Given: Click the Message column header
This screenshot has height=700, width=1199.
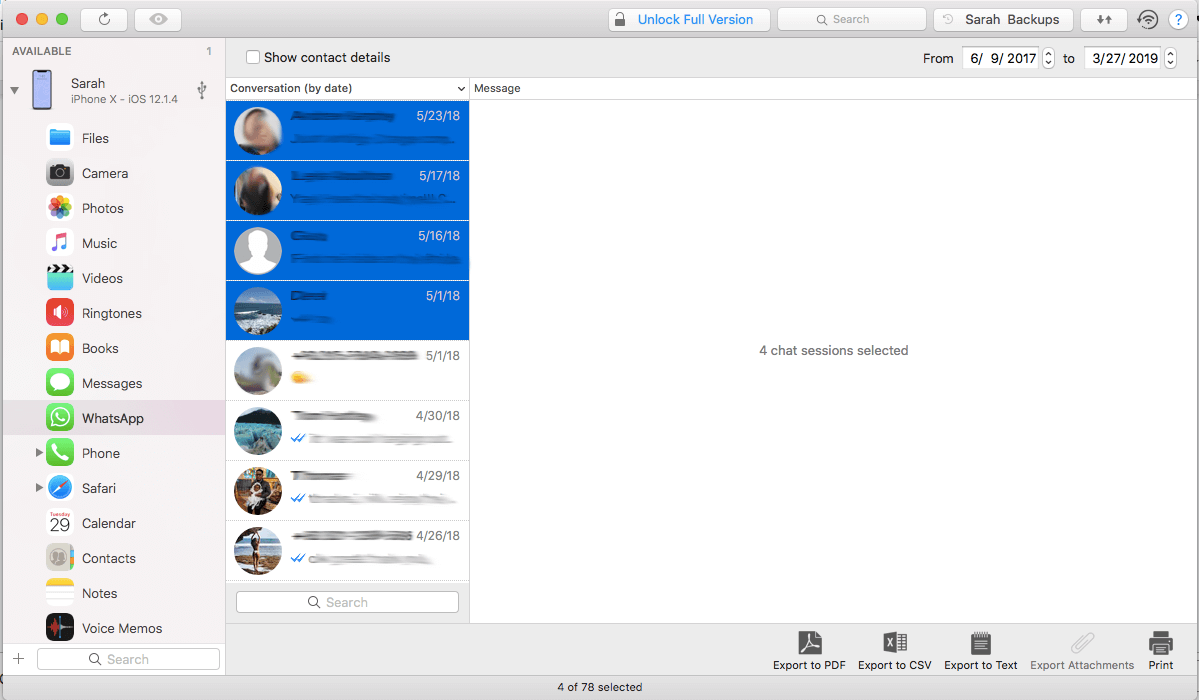Looking at the screenshot, I should (x=497, y=88).
